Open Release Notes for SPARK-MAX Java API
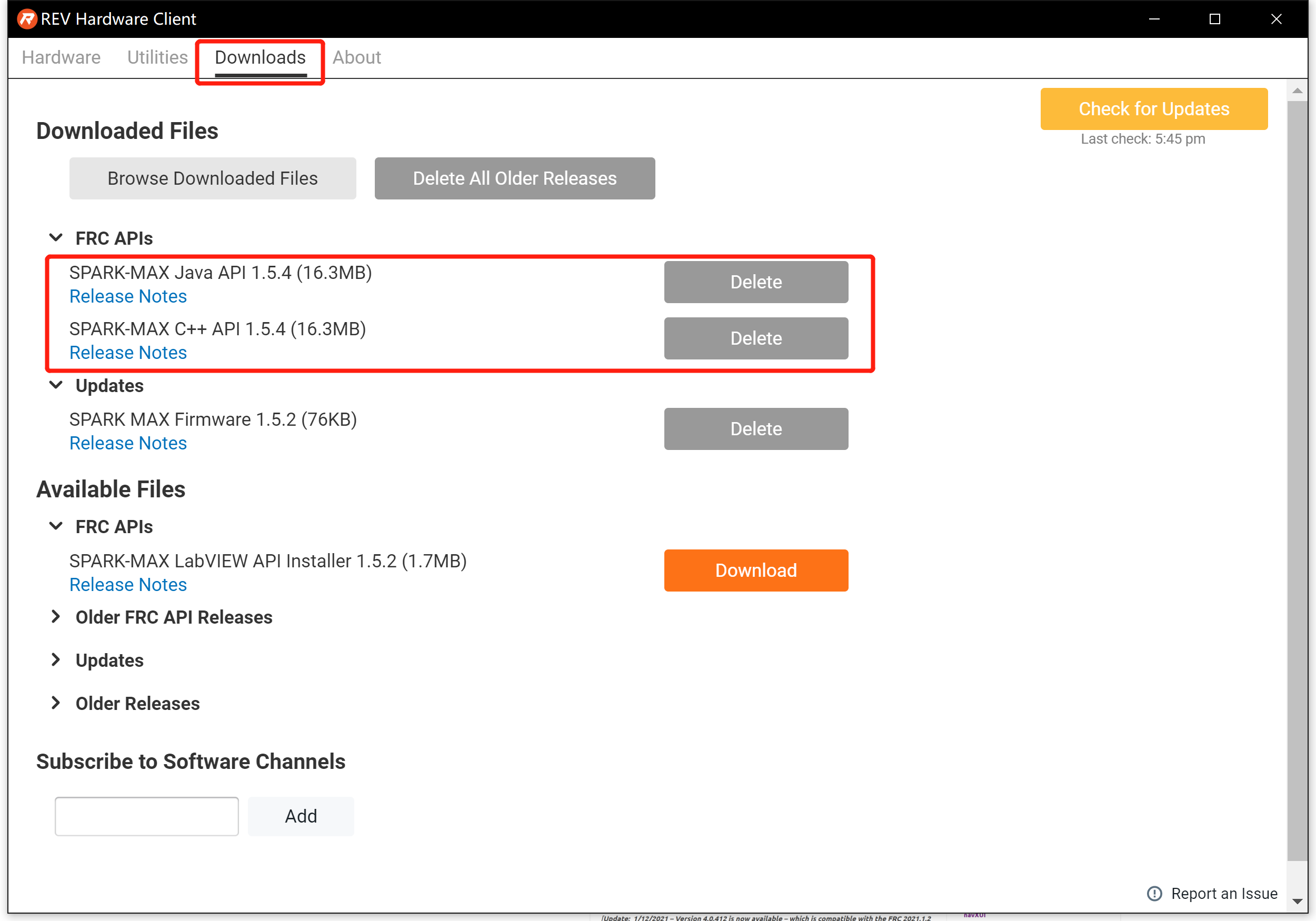 [128, 296]
